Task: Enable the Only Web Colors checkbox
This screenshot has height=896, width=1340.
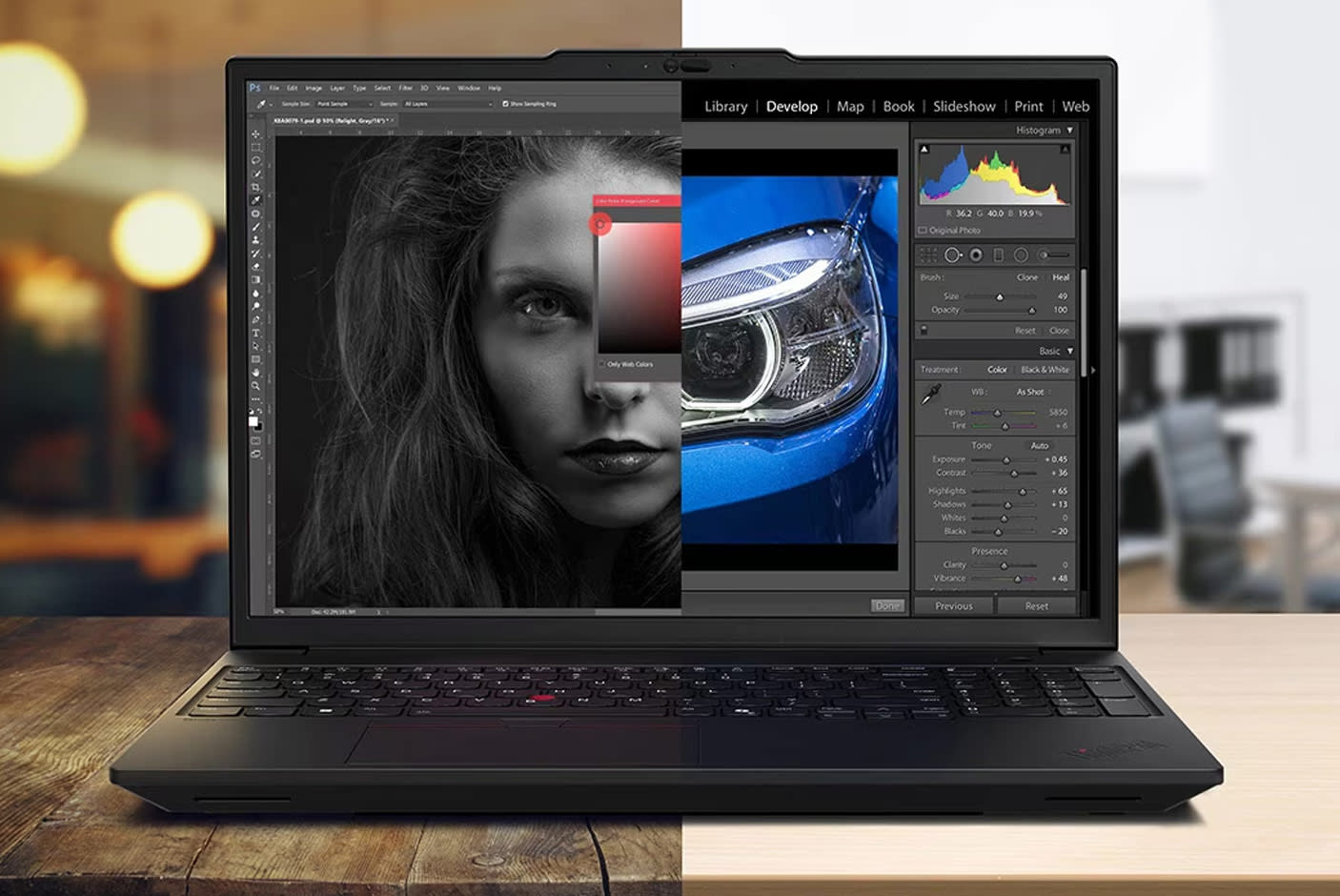Action: click(x=602, y=364)
